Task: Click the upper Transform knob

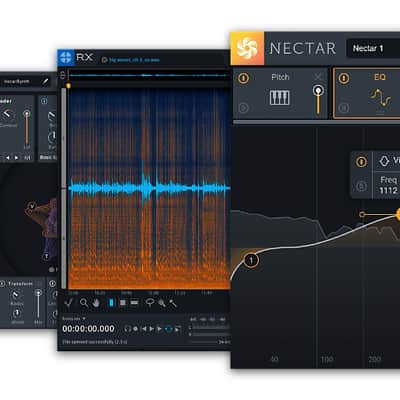Action: (15, 295)
